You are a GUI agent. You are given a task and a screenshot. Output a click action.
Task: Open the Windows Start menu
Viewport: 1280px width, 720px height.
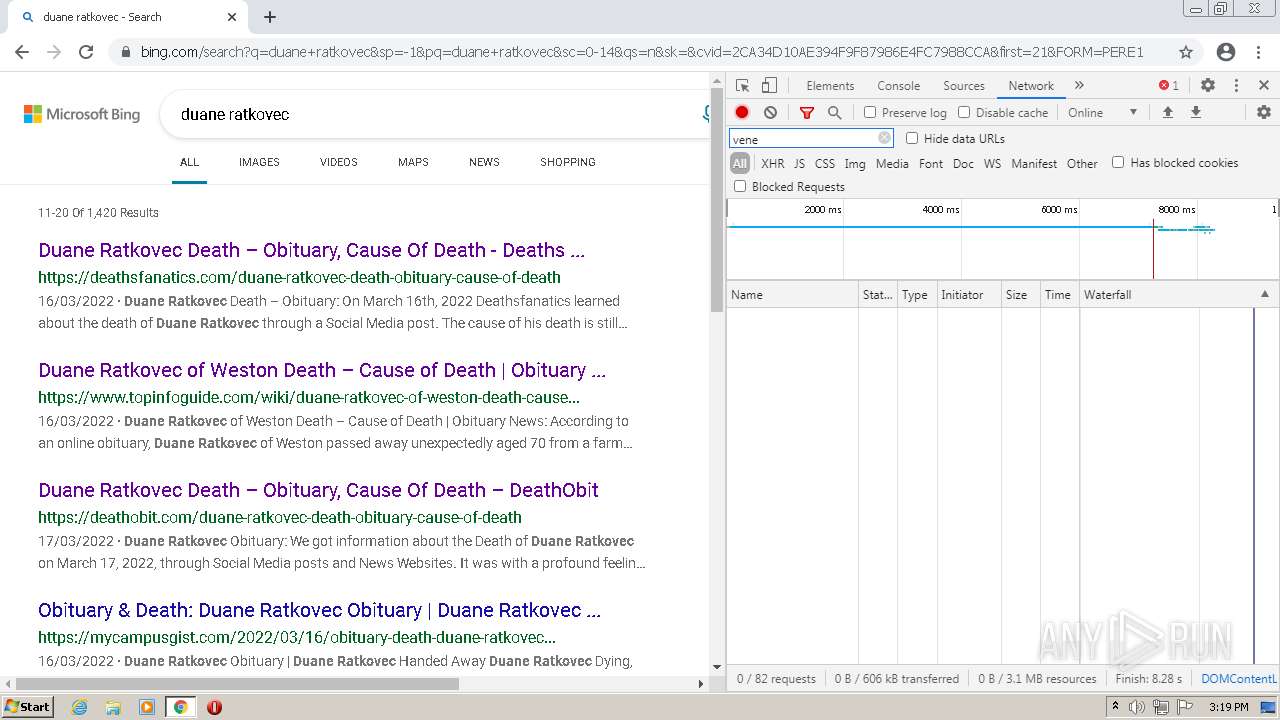point(27,707)
